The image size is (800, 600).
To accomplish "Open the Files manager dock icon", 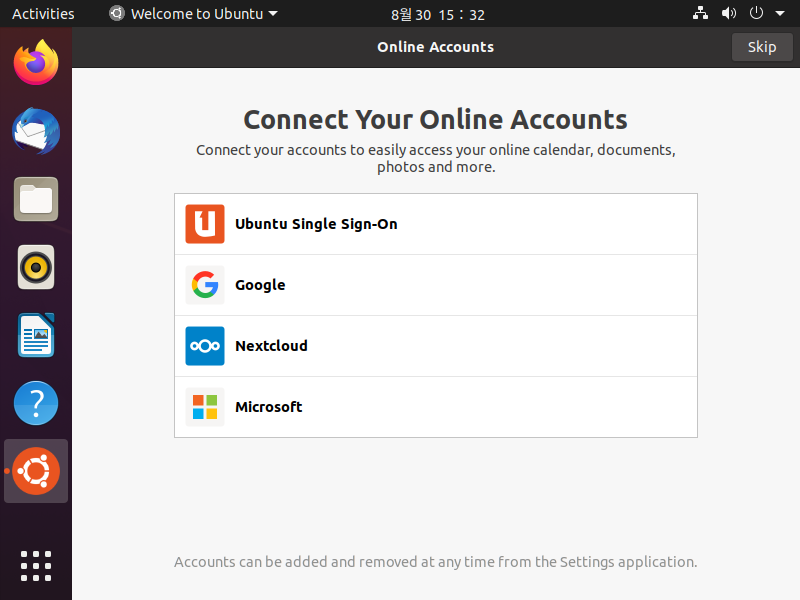I will click(36, 199).
